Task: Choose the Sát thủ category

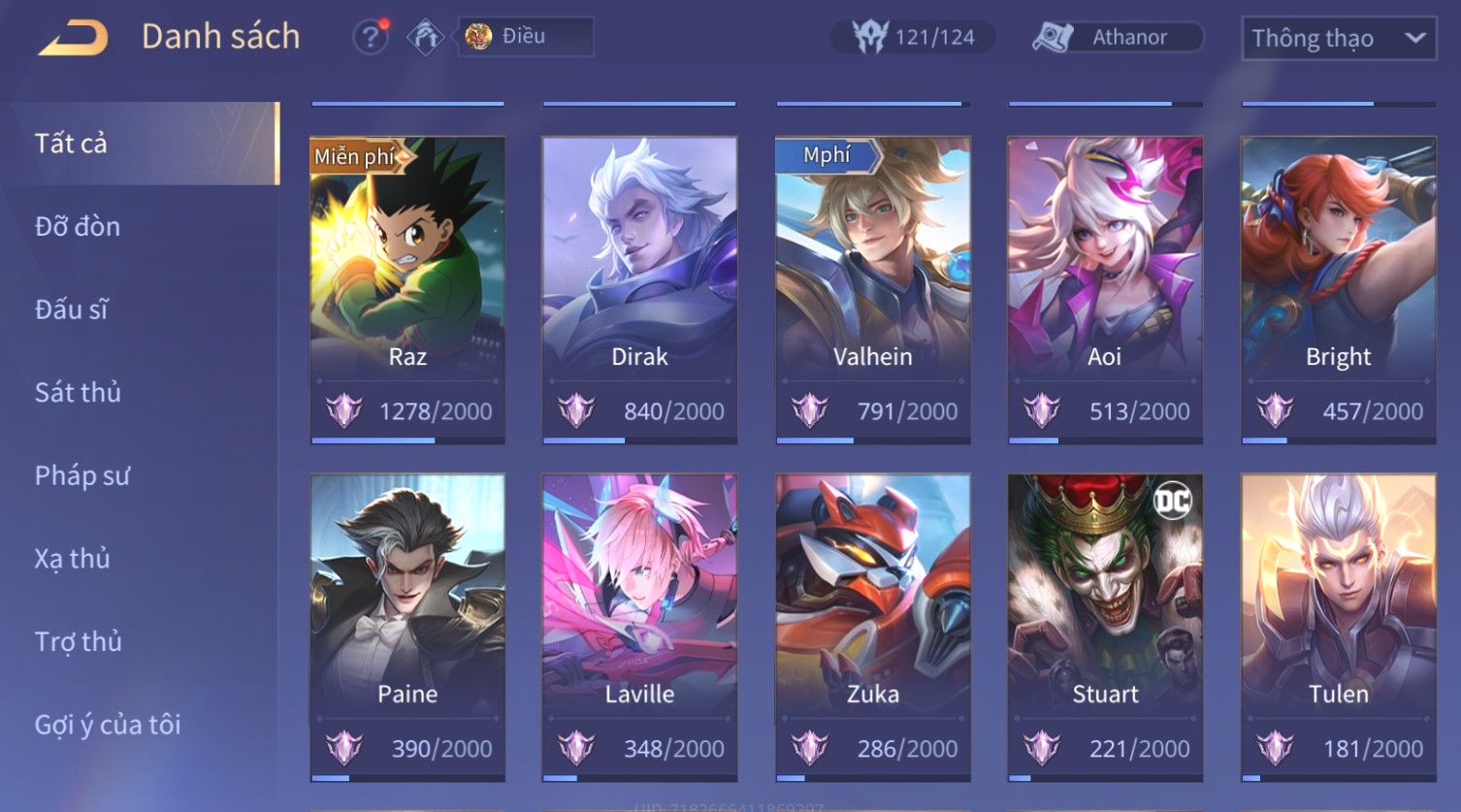Action: 78,392
